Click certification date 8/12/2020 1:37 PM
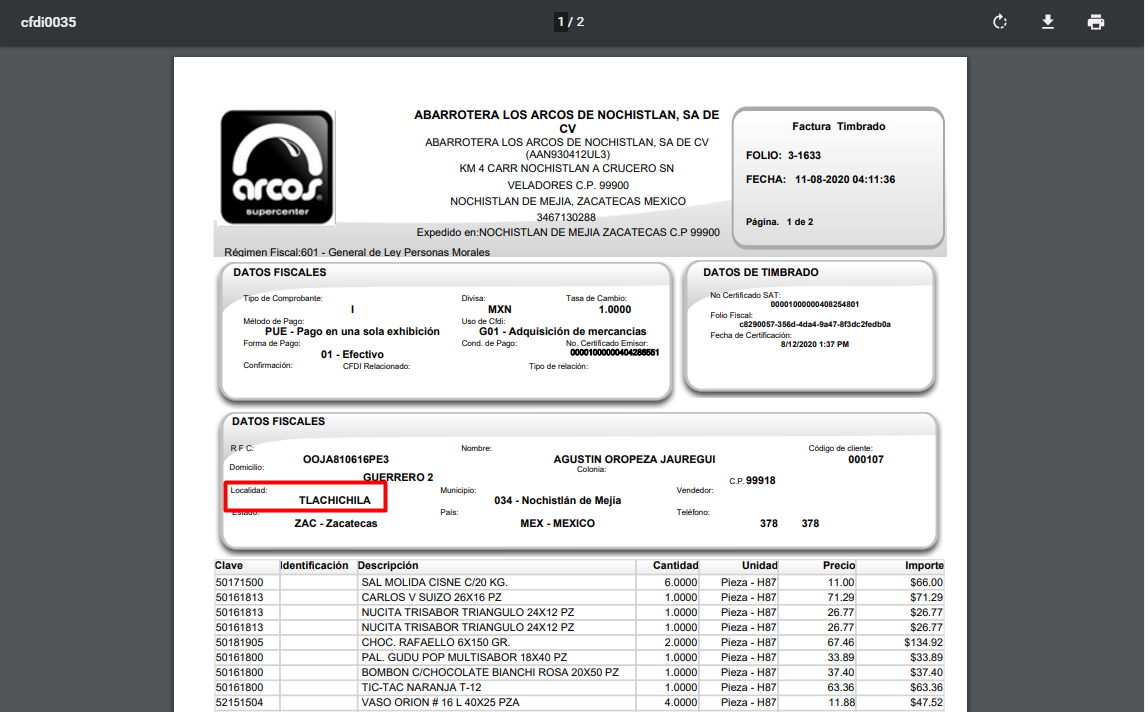Image resolution: width=1145 pixels, height=712 pixels. click(x=814, y=344)
